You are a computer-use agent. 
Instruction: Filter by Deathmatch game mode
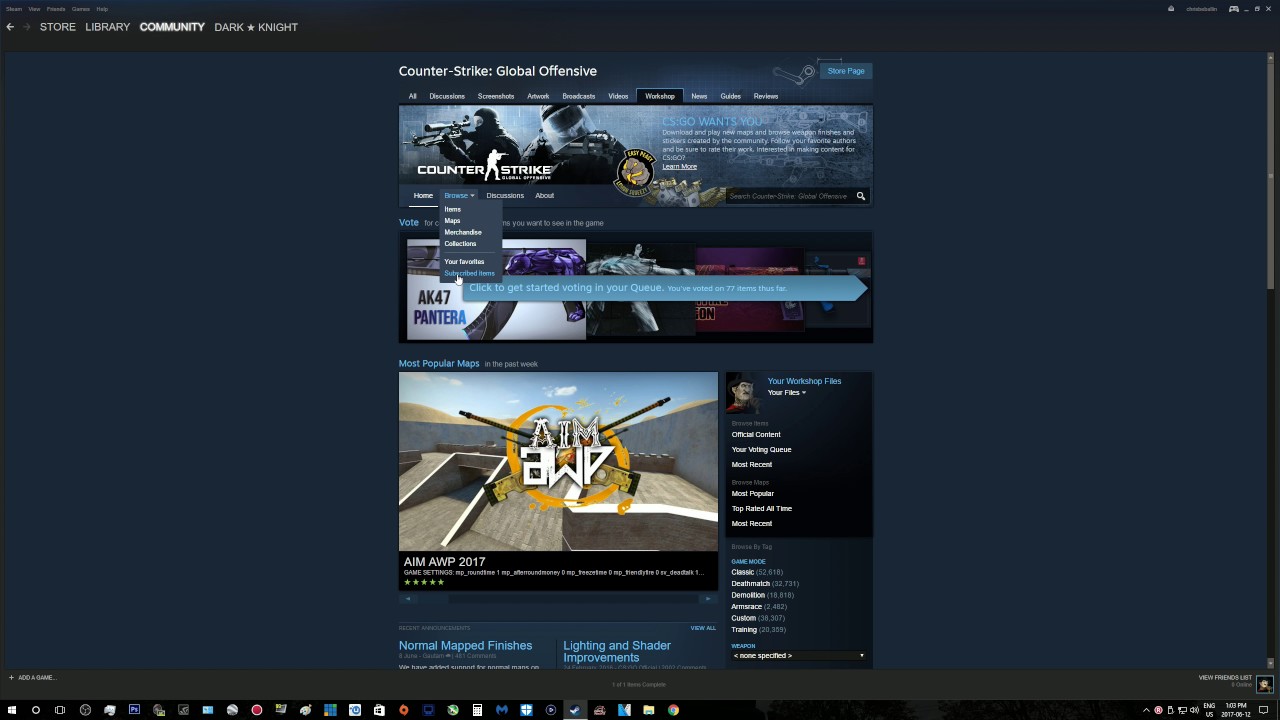(x=750, y=584)
